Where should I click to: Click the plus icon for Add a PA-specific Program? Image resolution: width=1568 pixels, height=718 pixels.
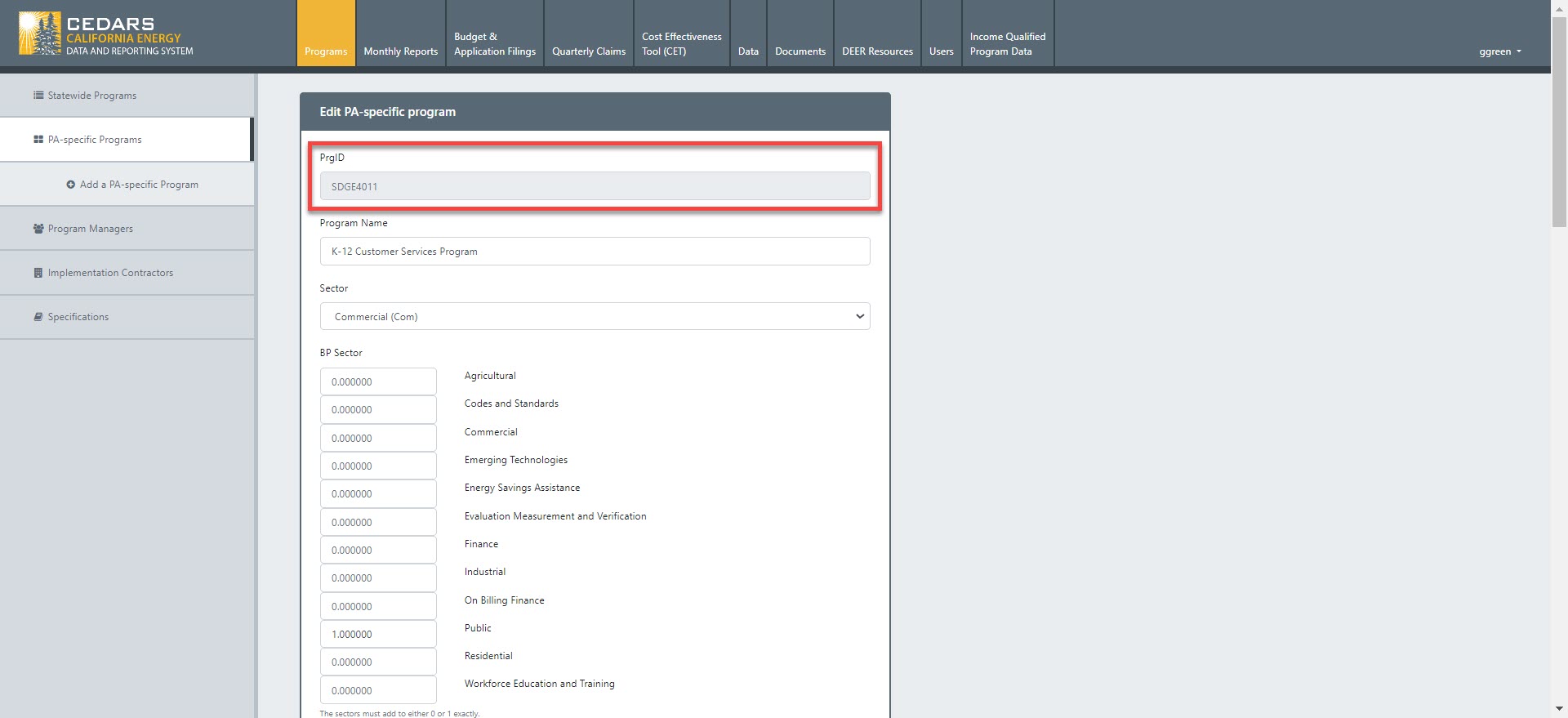[71, 185]
